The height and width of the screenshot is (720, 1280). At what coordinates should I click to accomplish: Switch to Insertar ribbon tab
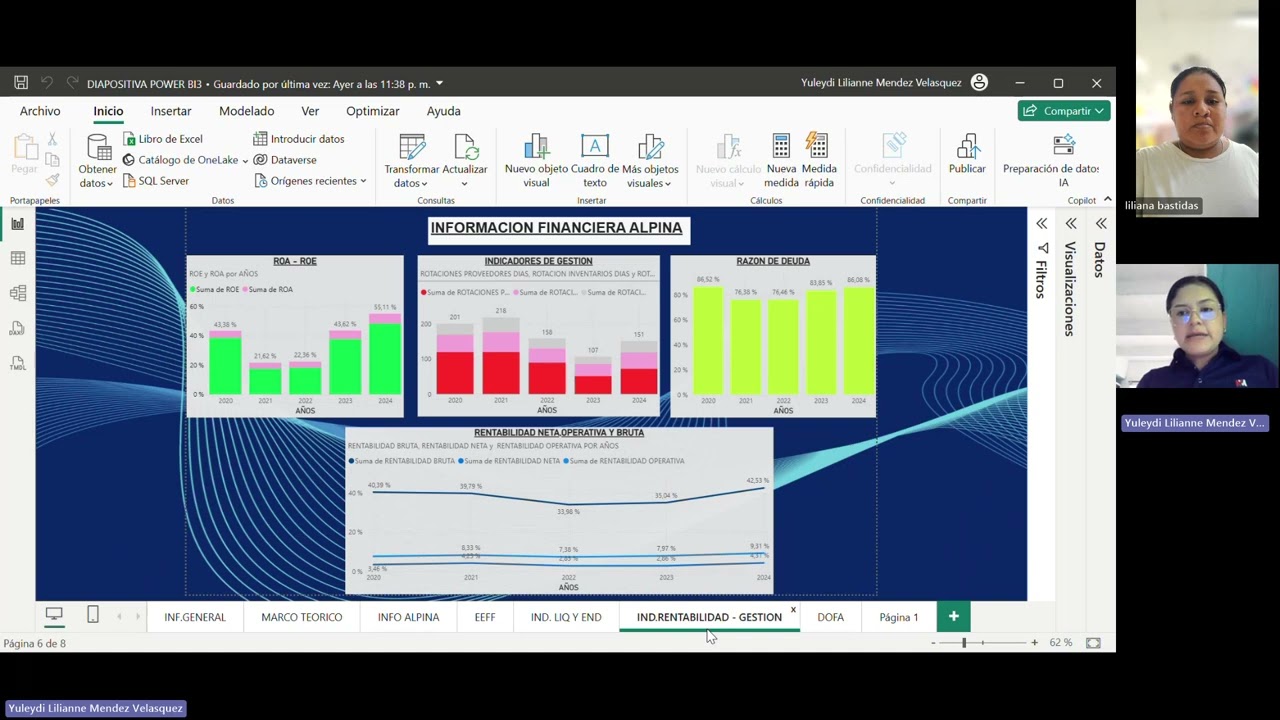coord(171,111)
